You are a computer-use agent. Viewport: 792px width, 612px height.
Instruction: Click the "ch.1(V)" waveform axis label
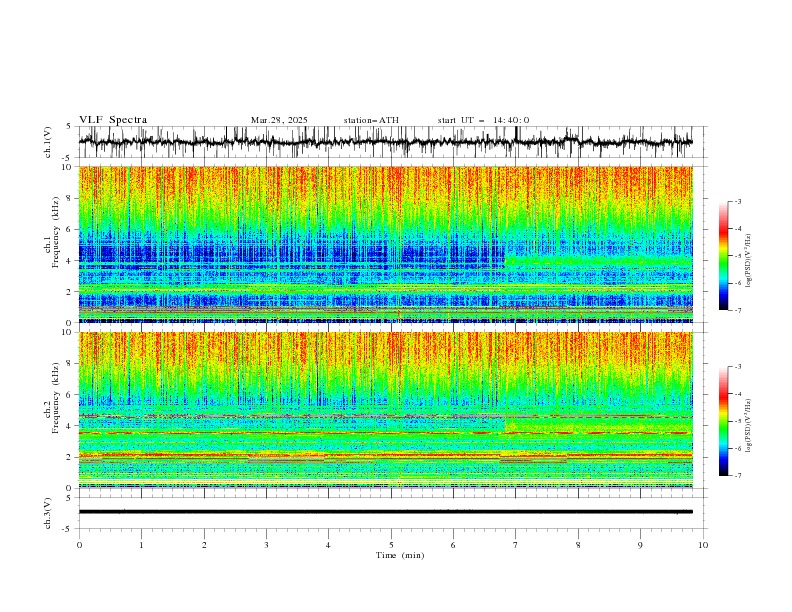(48, 142)
